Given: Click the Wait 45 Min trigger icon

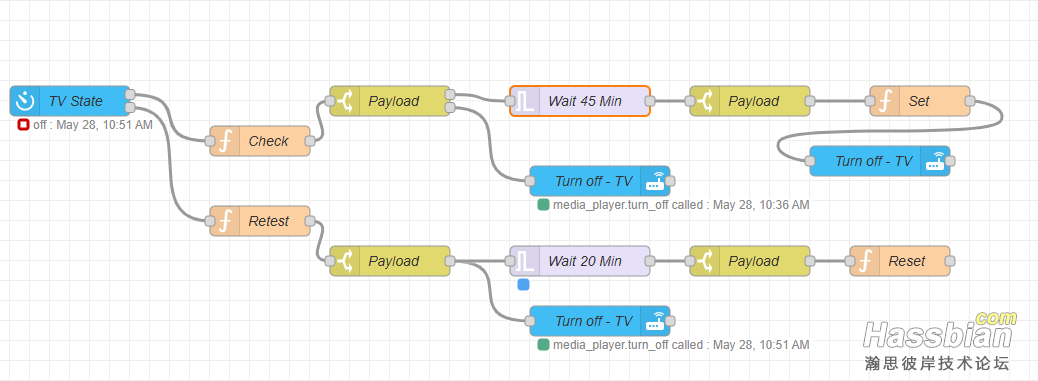Looking at the screenshot, I should (x=525, y=101).
